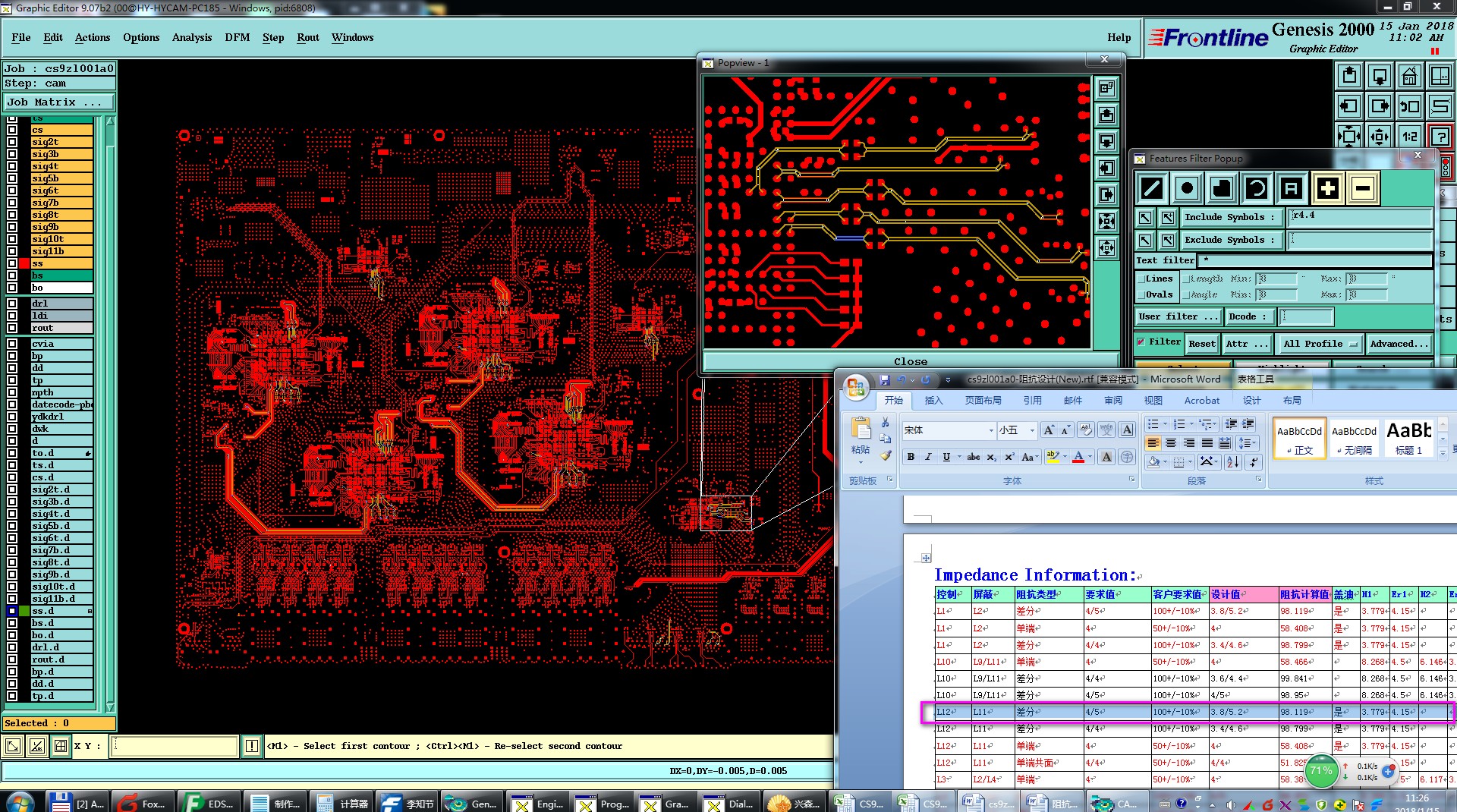
Task: Click the red color swatch next to ss layer
Action: pos(24,263)
